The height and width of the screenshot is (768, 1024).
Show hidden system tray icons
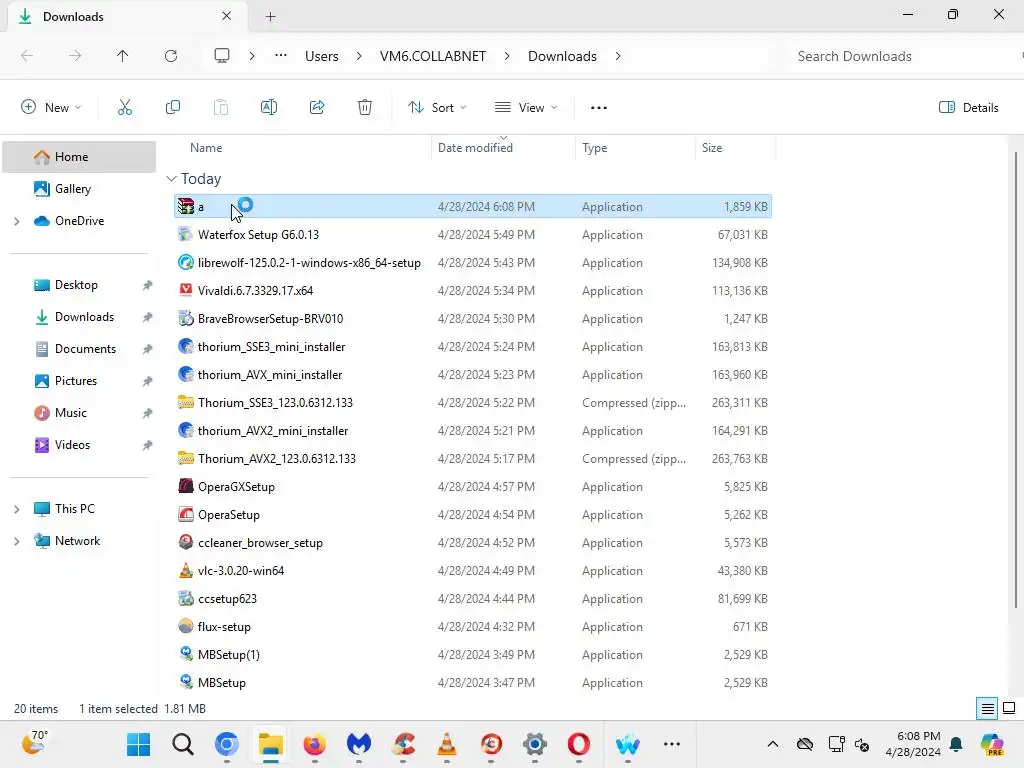point(773,744)
